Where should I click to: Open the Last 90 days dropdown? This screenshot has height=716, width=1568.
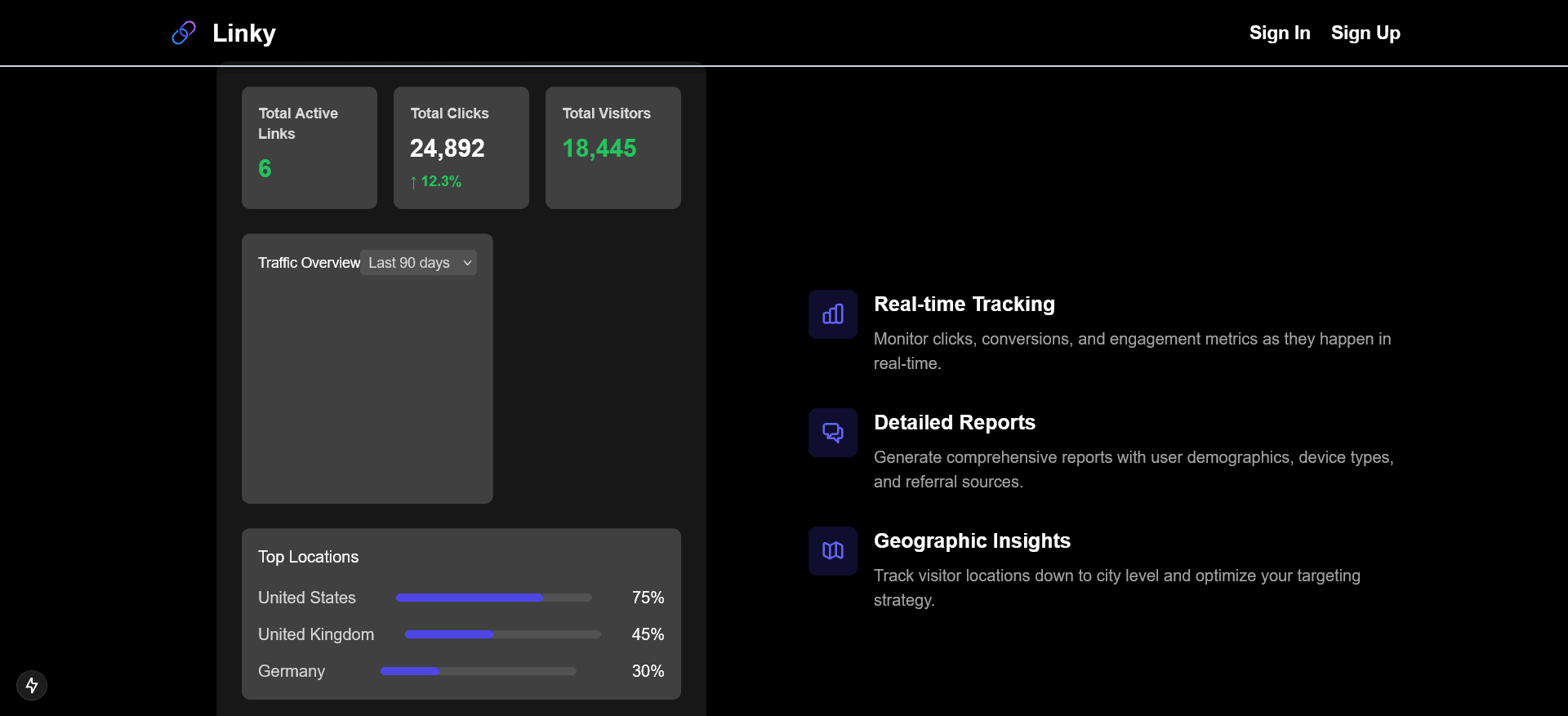419,263
